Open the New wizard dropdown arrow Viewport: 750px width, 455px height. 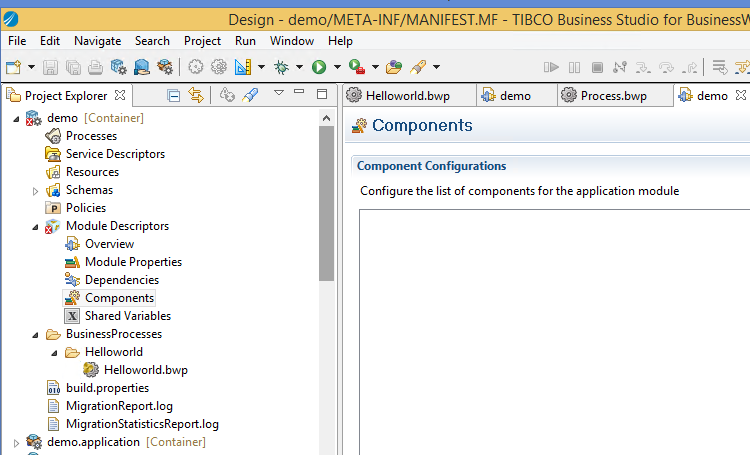(31, 67)
